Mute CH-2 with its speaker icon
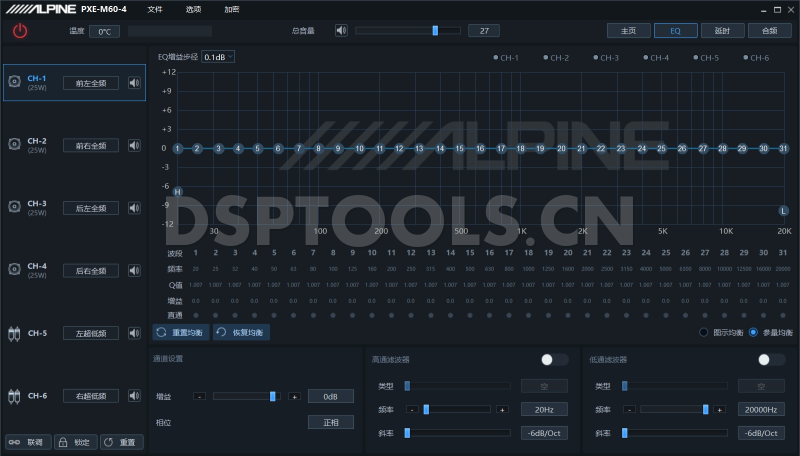 (134, 145)
